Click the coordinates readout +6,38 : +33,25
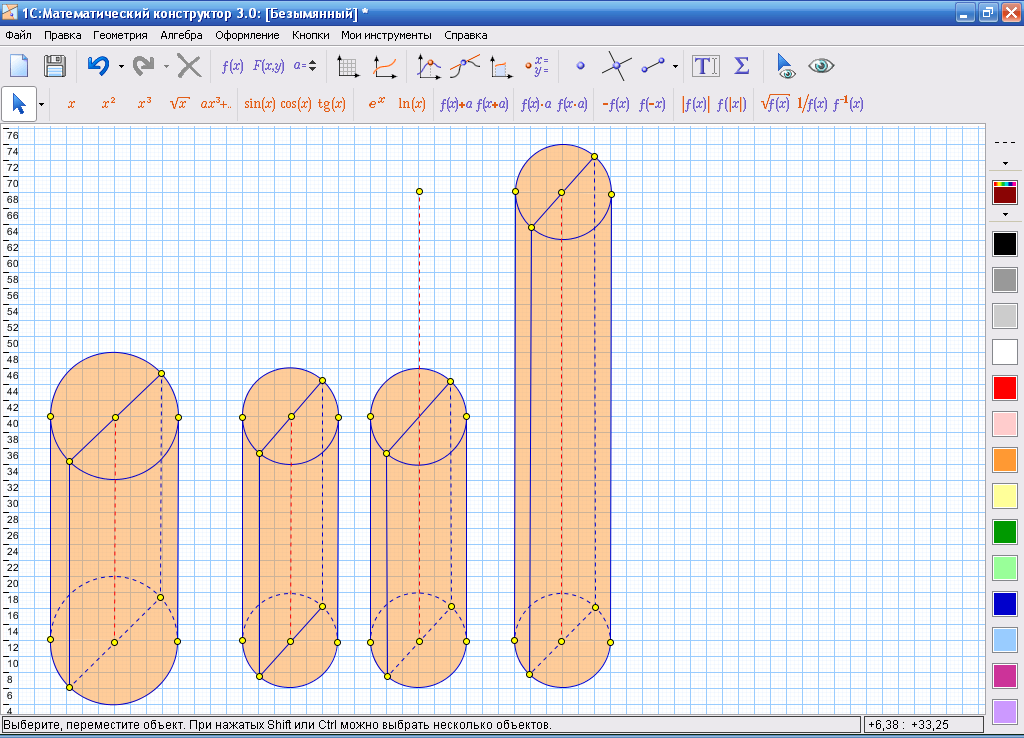 [x=924, y=724]
